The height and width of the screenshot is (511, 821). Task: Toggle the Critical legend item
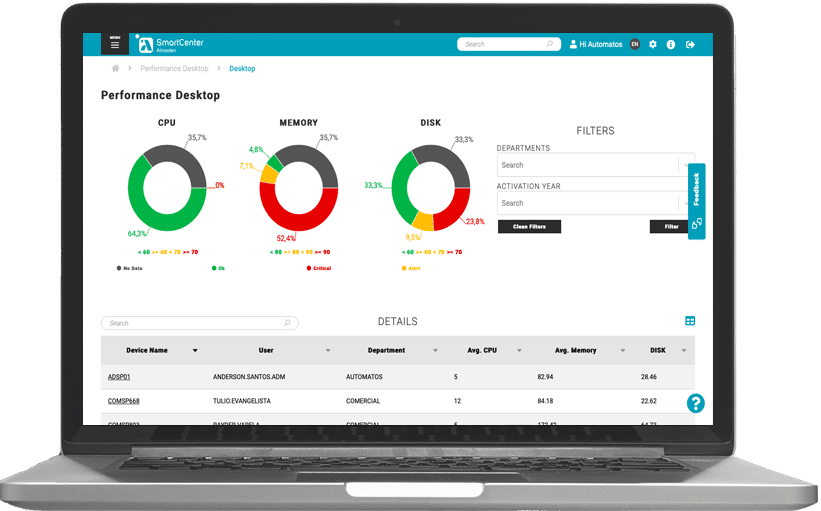click(x=316, y=268)
